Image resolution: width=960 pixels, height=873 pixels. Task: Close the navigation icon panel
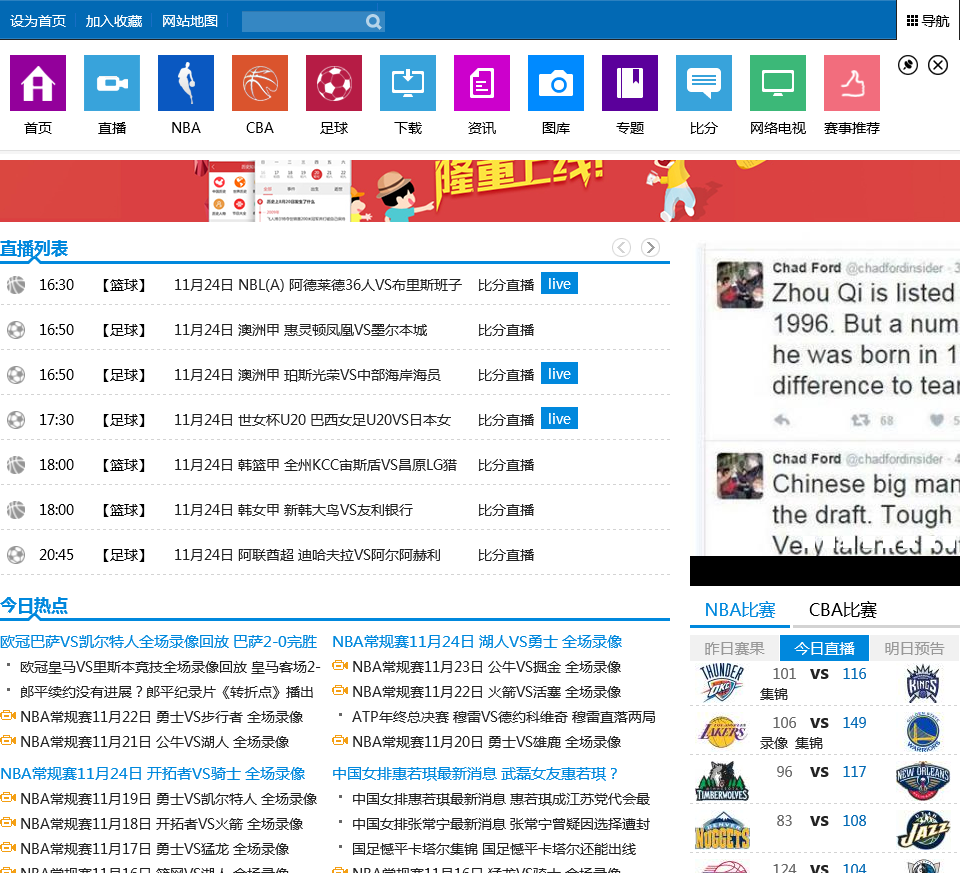coord(938,65)
